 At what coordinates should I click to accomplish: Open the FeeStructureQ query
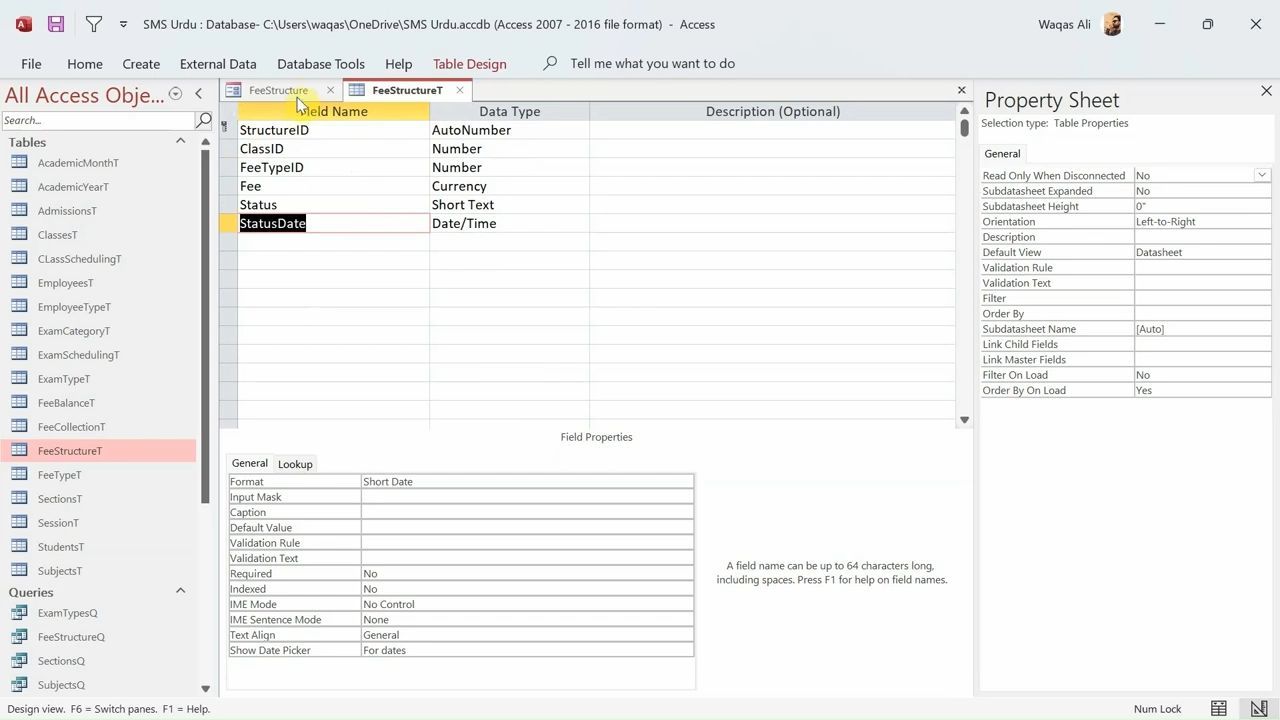pos(71,637)
